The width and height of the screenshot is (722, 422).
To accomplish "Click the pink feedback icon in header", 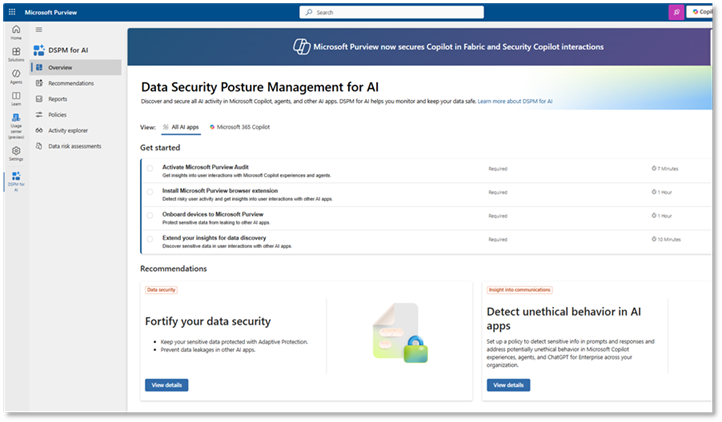I will [x=675, y=13].
